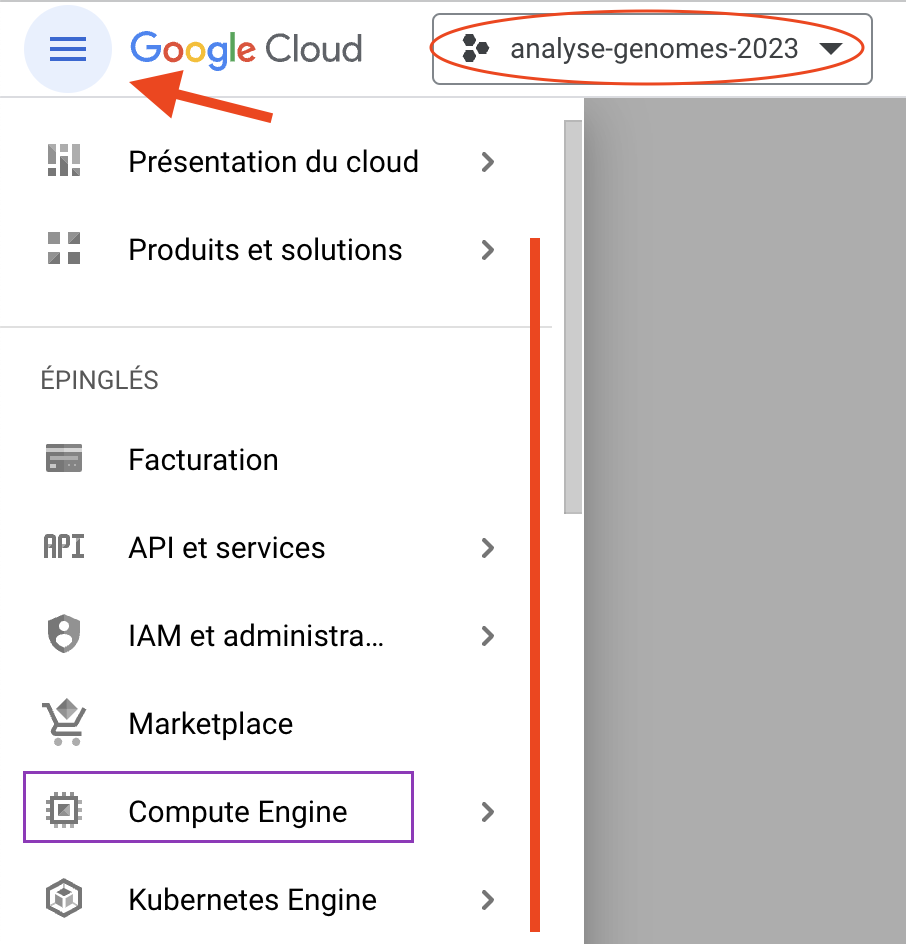
Task: Click the Compute Engine chip icon
Action: [64, 811]
